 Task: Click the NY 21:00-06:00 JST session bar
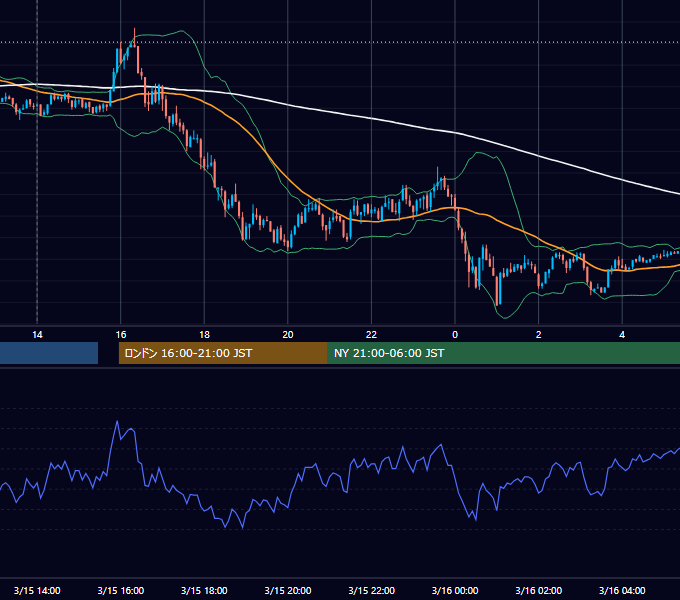[x=503, y=353]
